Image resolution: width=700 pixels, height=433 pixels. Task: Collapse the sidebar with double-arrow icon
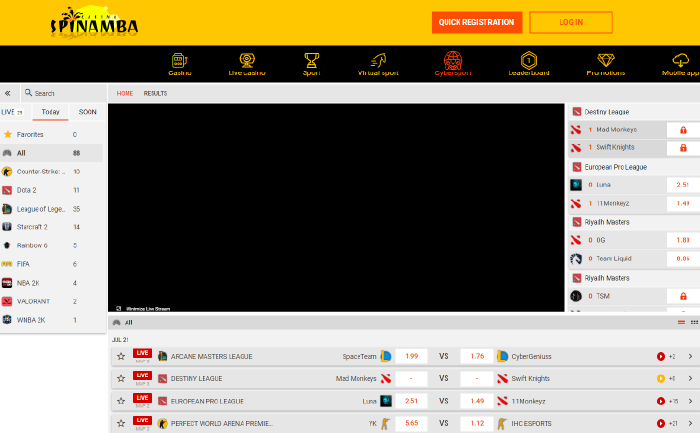tap(8, 93)
